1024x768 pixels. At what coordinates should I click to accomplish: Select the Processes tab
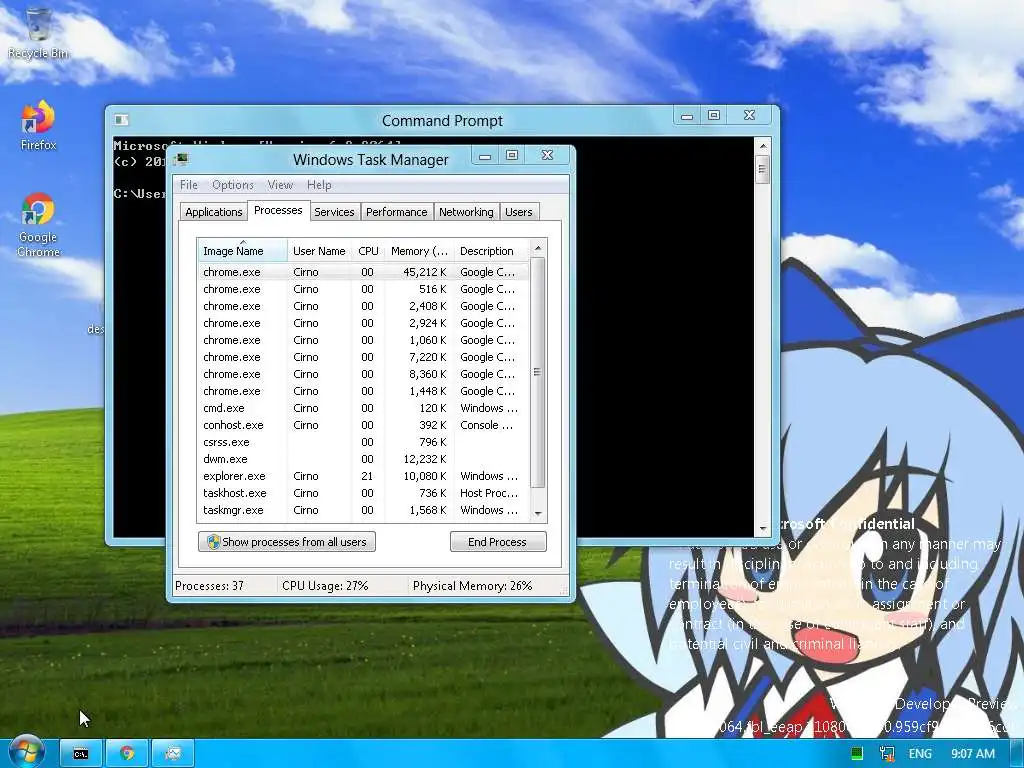[x=278, y=210]
